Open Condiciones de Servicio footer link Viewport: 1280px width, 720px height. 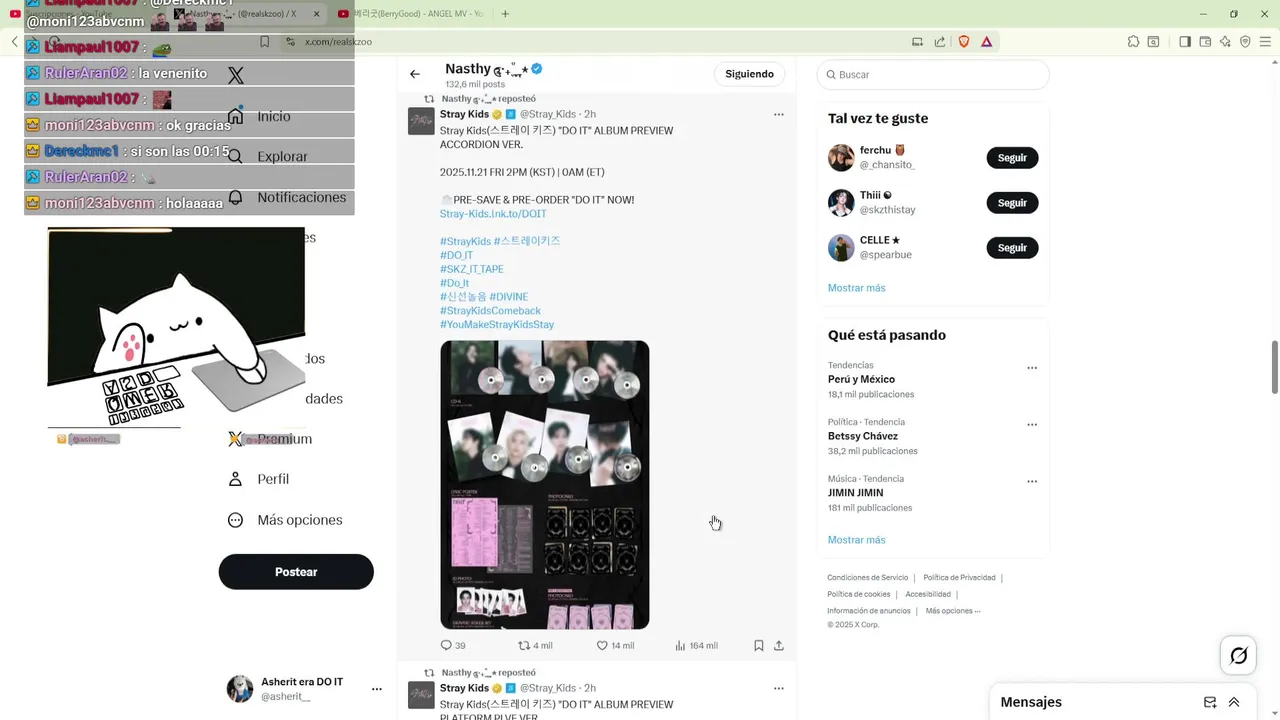pos(867,578)
